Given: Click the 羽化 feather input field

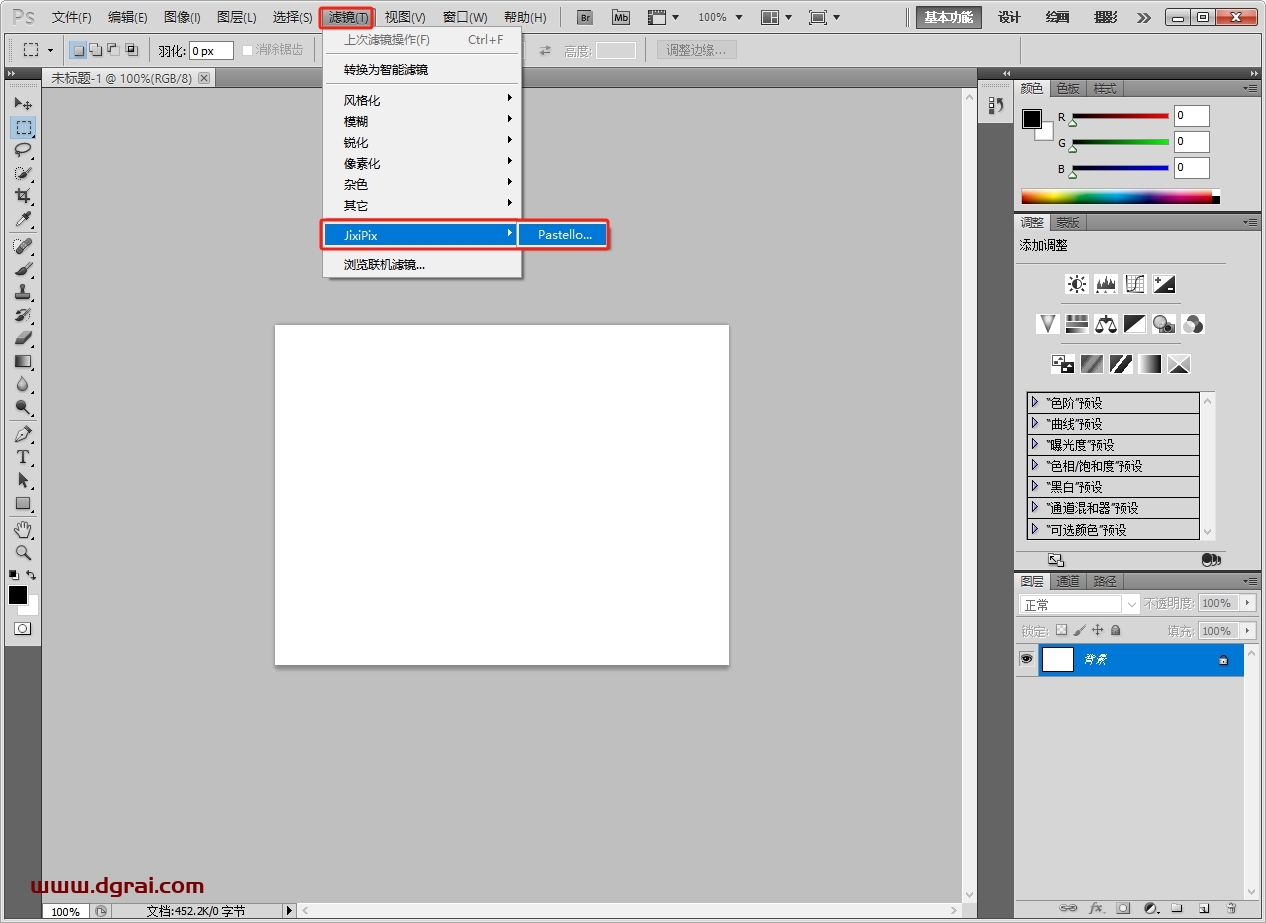Looking at the screenshot, I should [x=211, y=50].
